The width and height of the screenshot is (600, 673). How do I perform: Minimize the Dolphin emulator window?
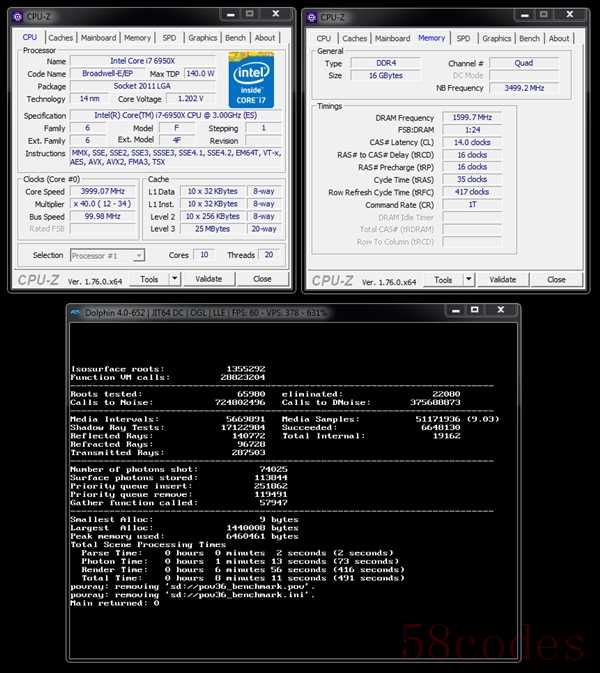[456, 309]
